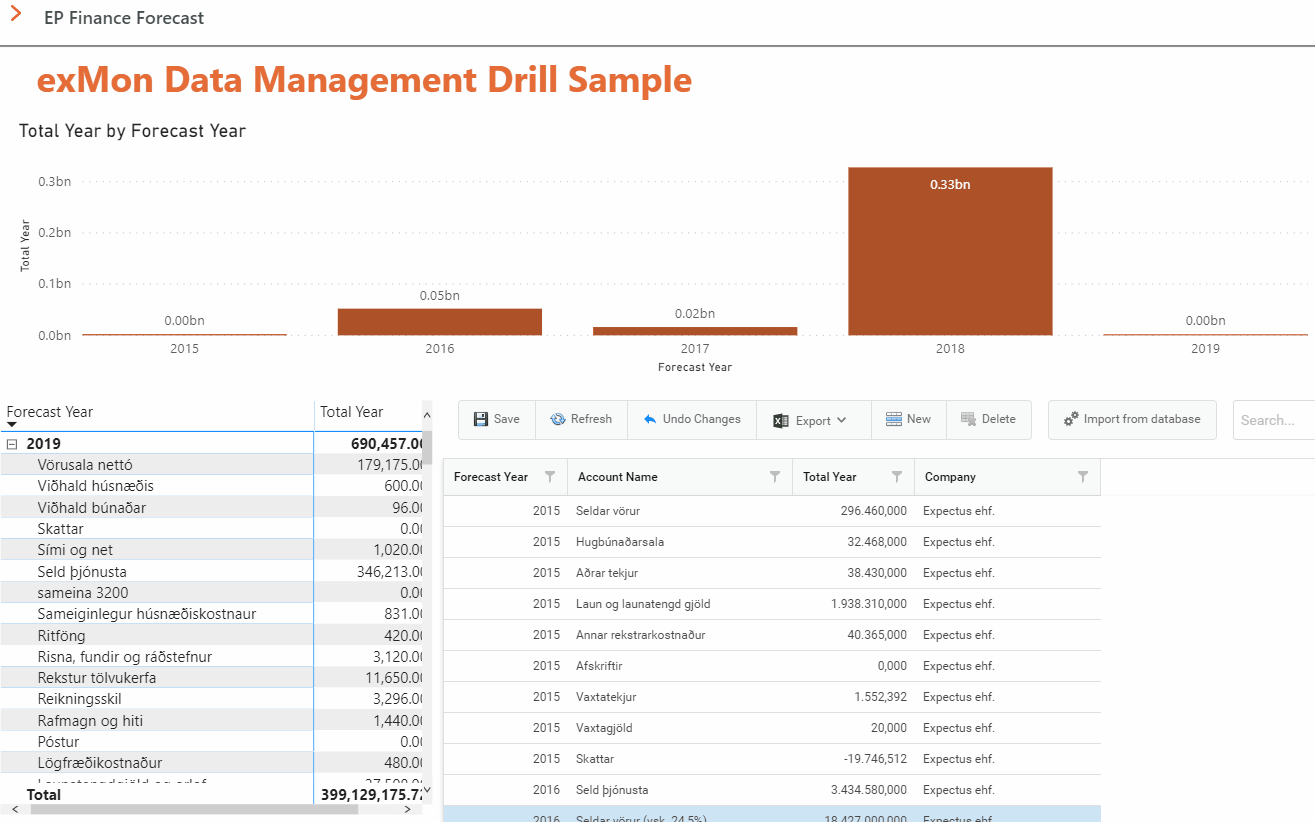Click the New button label

coord(919,419)
